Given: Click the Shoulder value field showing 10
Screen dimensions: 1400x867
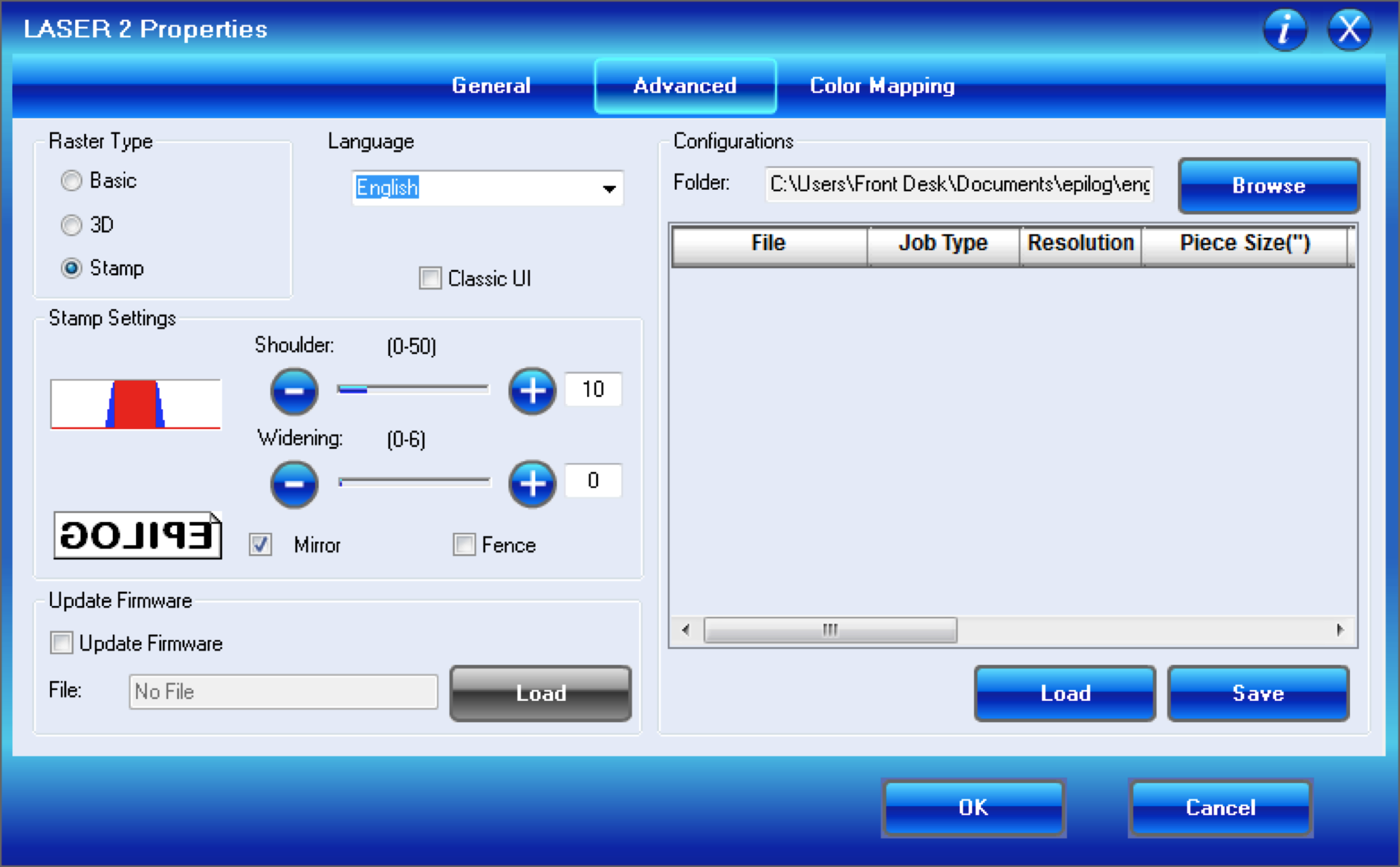Looking at the screenshot, I should point(593,389).
